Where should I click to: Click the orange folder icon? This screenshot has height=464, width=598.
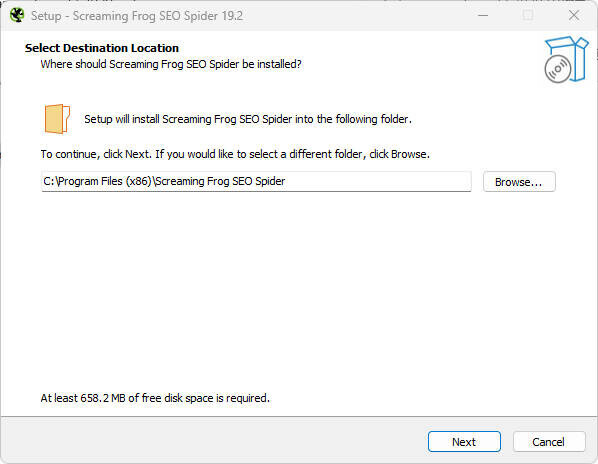click(57, 119)
